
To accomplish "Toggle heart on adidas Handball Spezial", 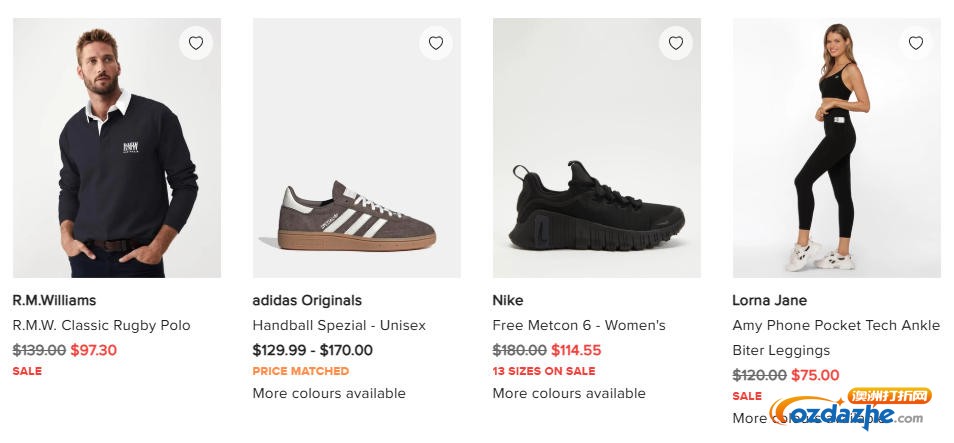I will pos(436,43).
